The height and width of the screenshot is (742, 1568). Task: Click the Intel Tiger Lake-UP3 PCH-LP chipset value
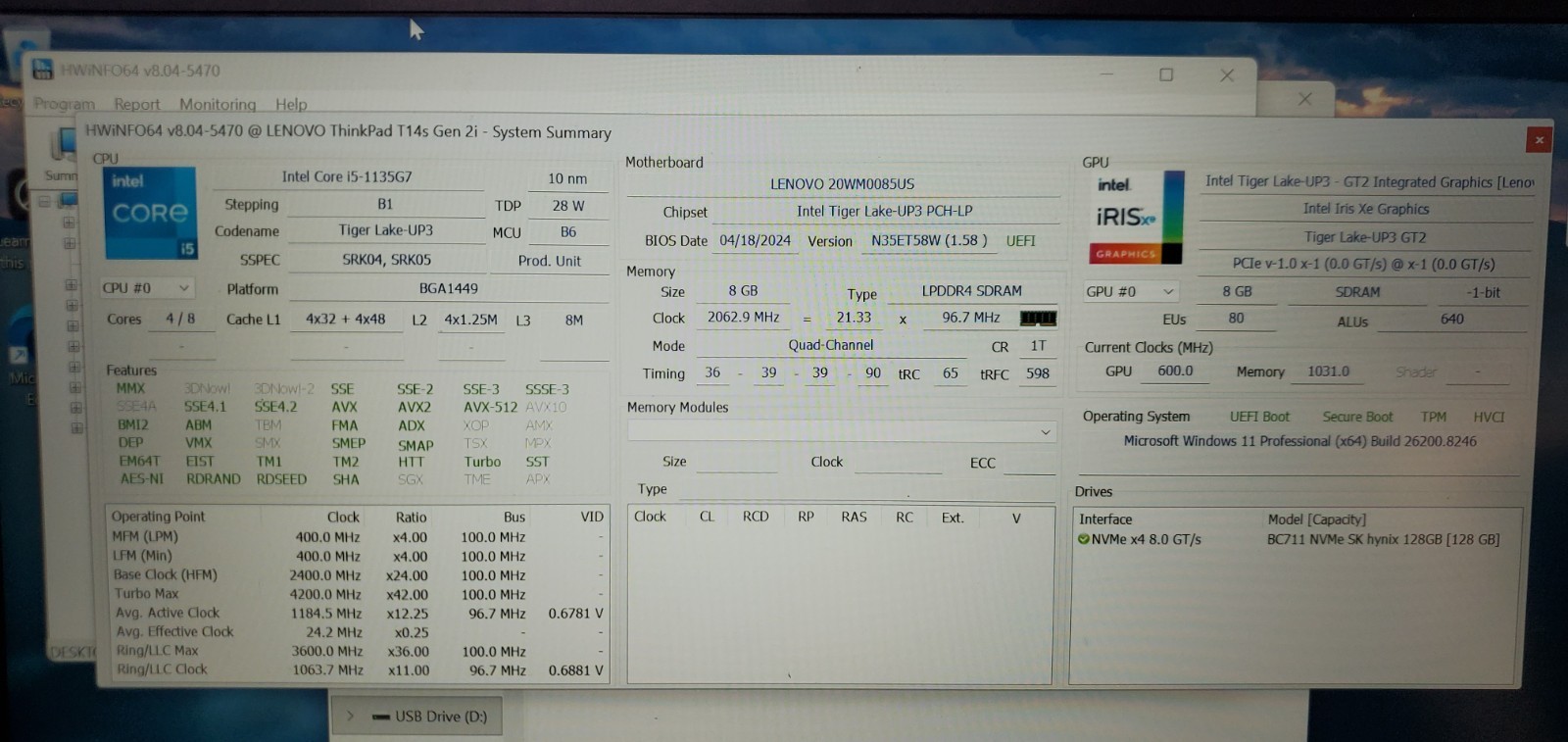tap(884, 211)
